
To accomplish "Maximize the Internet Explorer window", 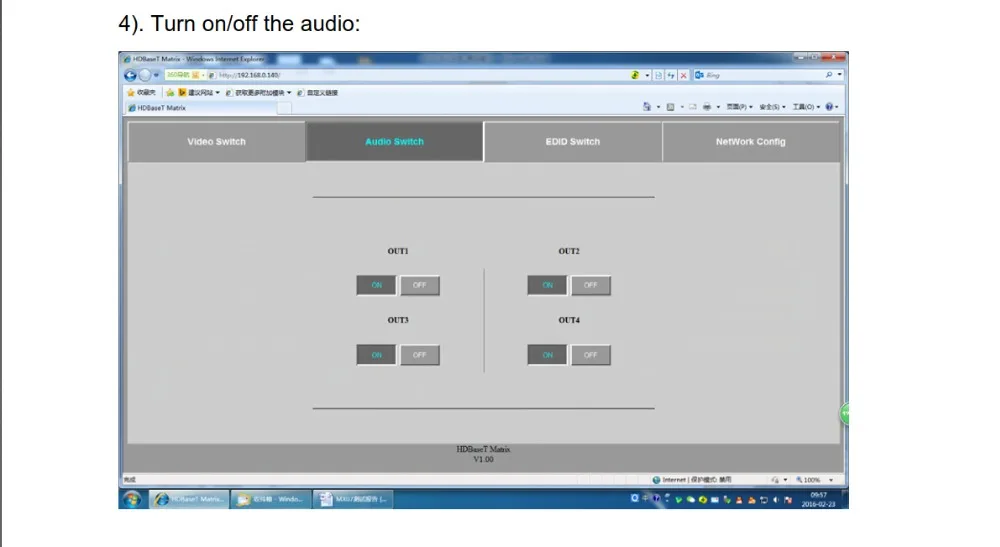I will pyautogui.click(x=814, y=57).
